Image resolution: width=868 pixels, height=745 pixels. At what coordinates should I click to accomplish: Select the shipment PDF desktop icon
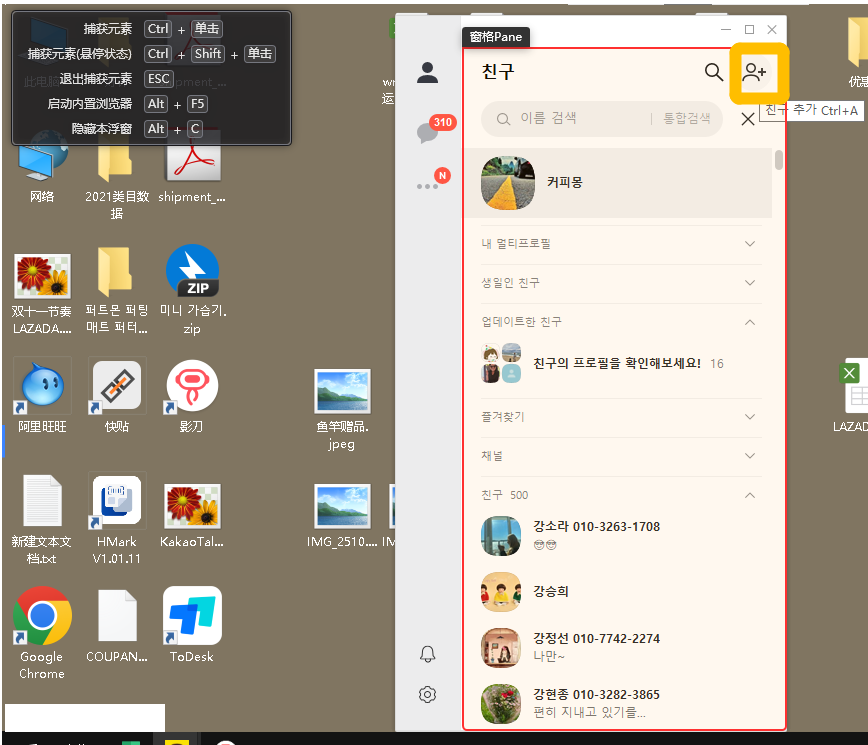(192, 172)
